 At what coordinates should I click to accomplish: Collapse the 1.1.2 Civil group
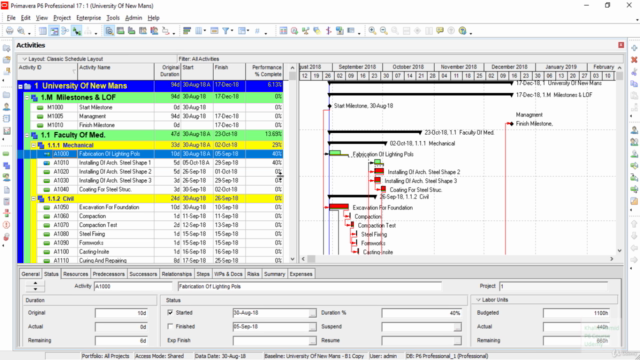click(33, 199)
